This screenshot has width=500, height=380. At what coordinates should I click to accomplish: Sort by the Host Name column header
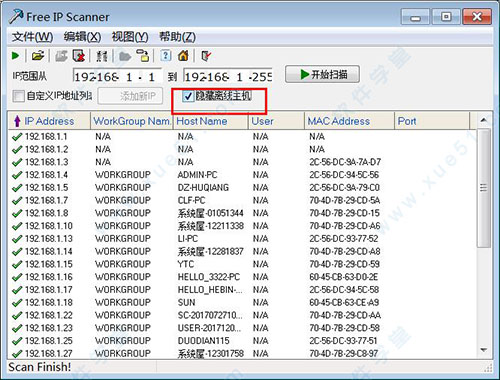pos(210,121)
